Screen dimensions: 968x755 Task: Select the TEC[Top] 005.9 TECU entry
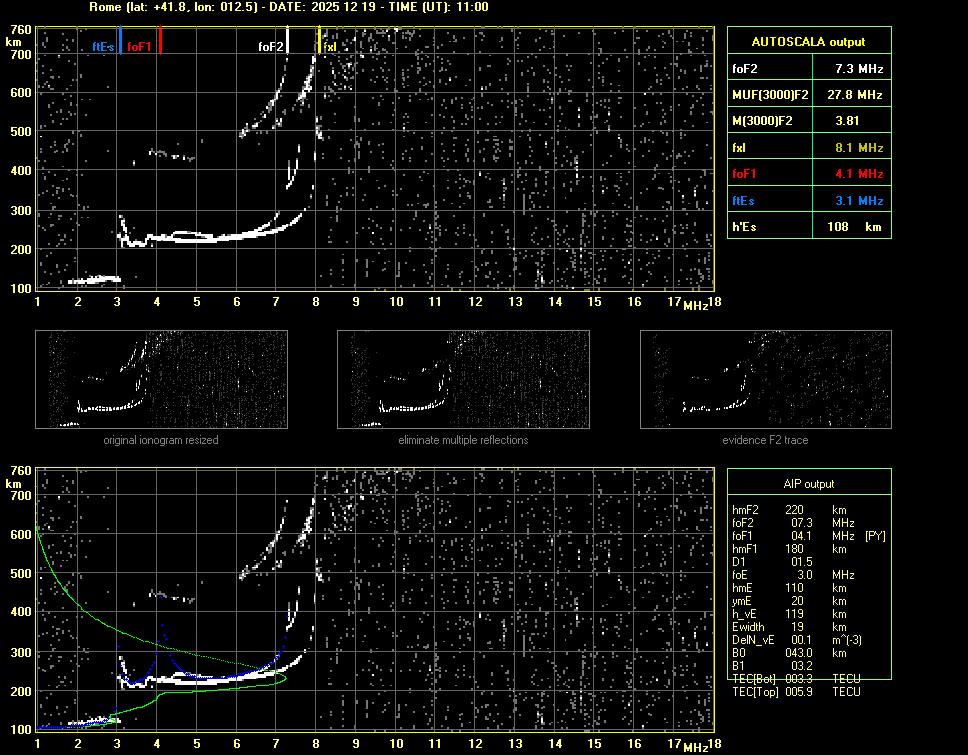pos(796,692)
